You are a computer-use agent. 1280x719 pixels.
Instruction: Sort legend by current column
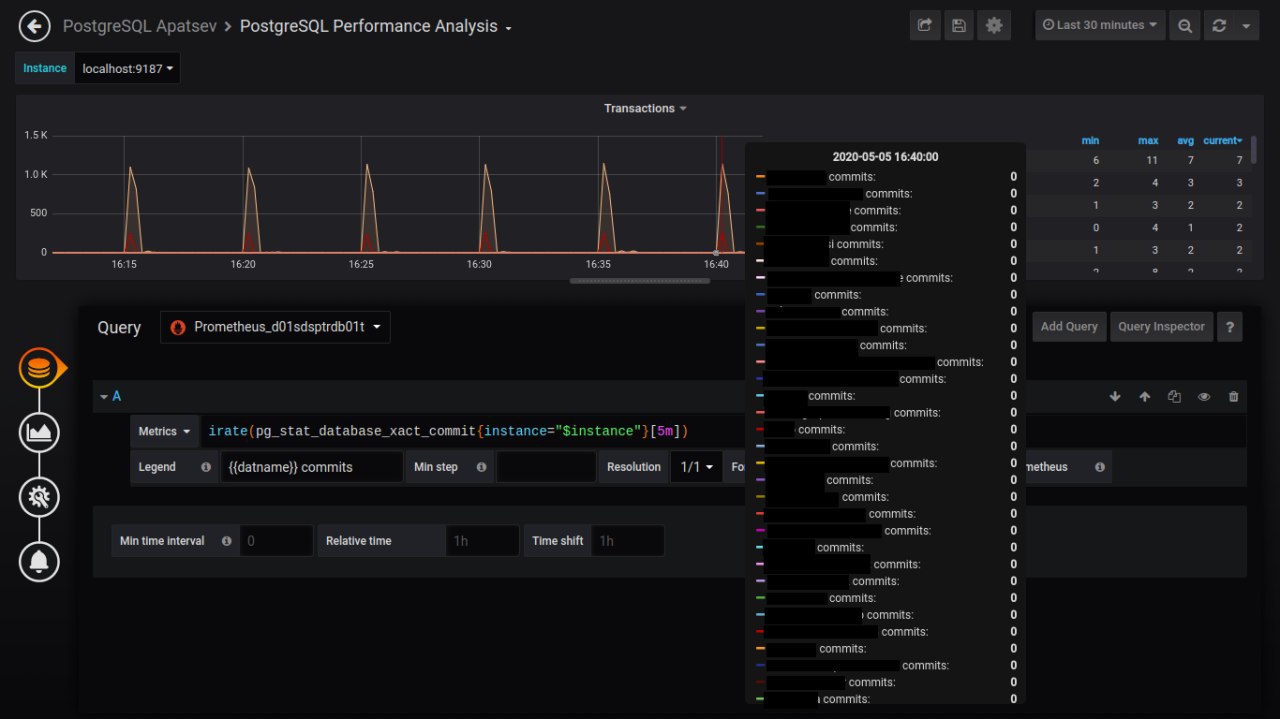(x=1222, y=141)
